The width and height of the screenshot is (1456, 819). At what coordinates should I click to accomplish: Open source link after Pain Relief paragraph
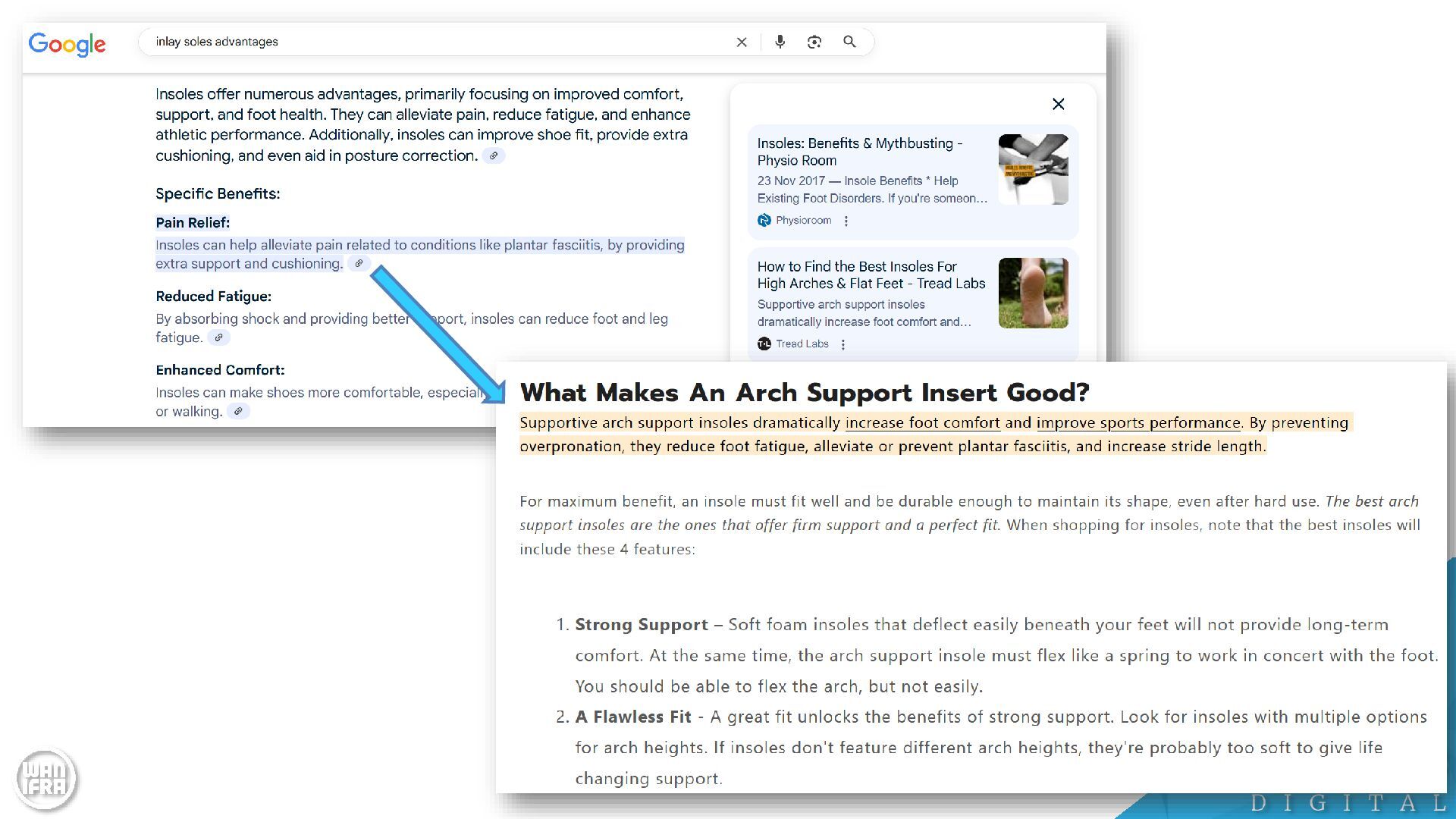(x=359, y=264)
